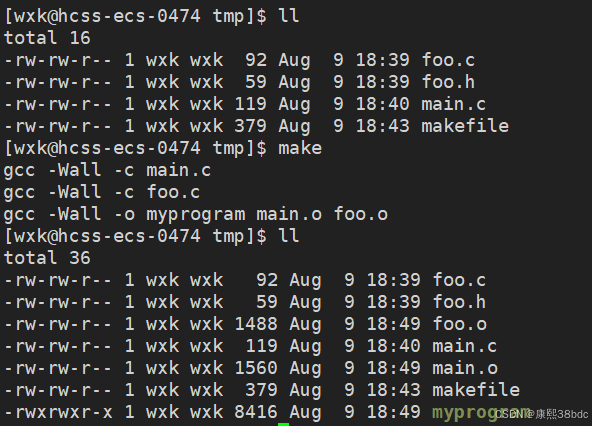The height and width of the screenshot is (426, 592).
Task: Click makefile in the second listing
Action: tap(476, 390)
